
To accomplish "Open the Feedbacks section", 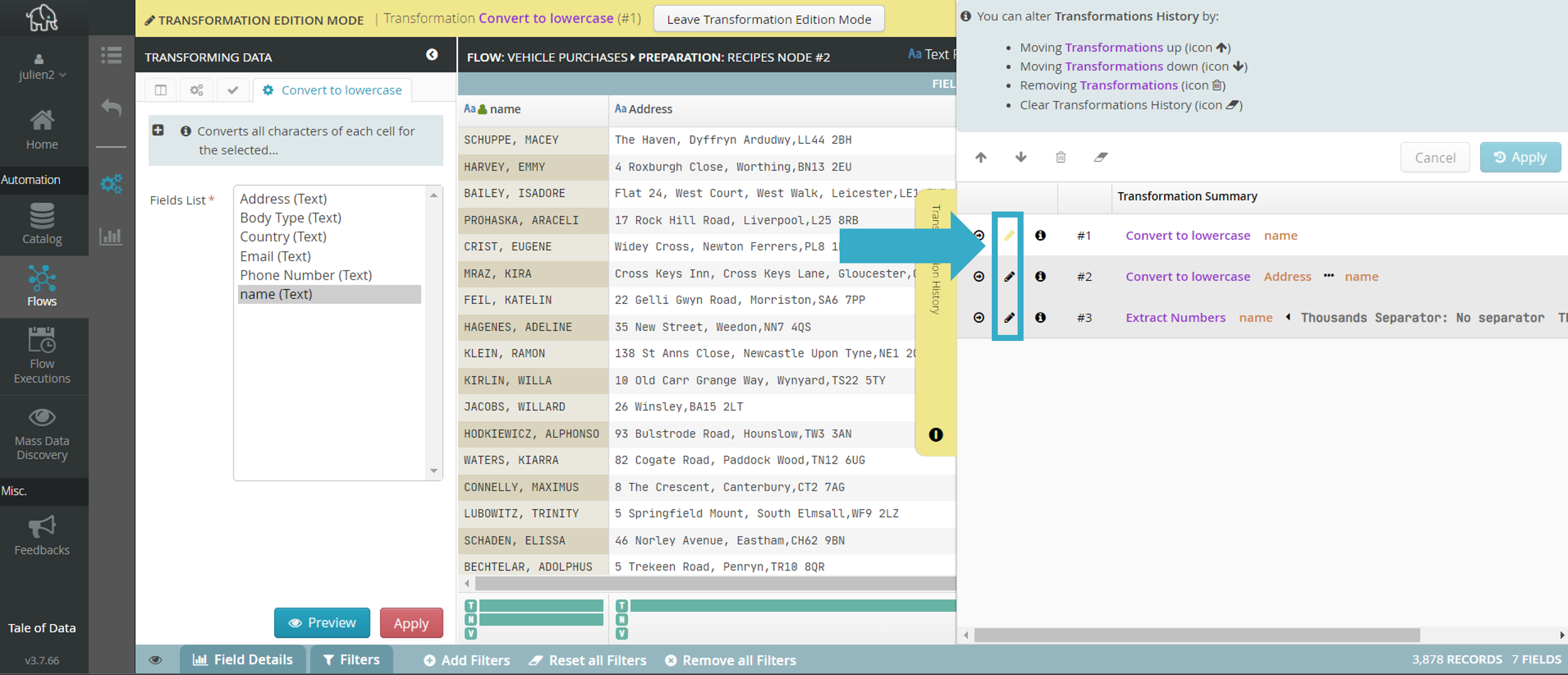I will [42, 536].
